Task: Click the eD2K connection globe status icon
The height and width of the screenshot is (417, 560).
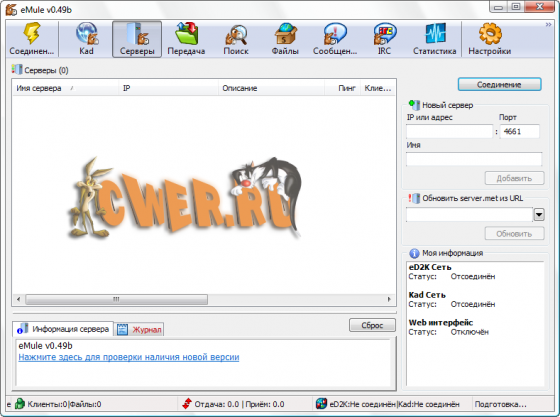Action: click(321, 404)
